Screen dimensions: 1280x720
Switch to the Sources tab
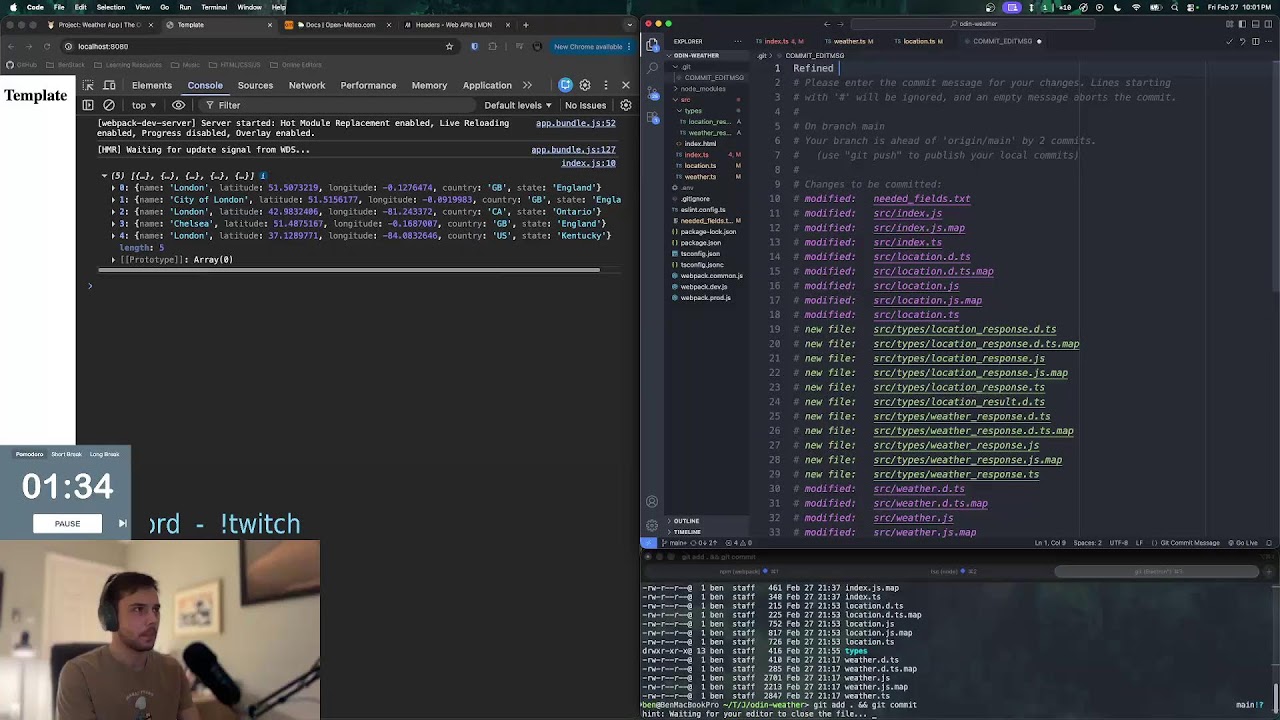click(x=255, y=85)
